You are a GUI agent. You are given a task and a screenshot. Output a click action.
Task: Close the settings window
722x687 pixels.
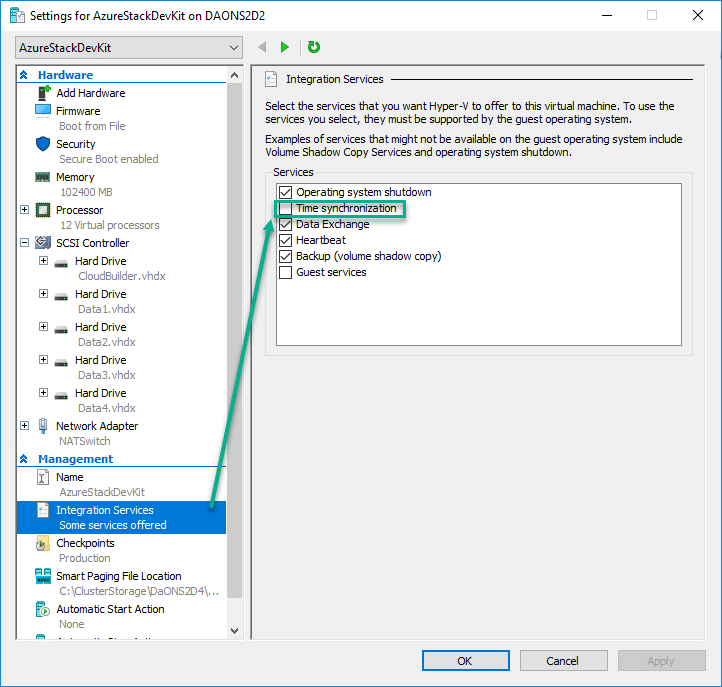pos(698,15)
